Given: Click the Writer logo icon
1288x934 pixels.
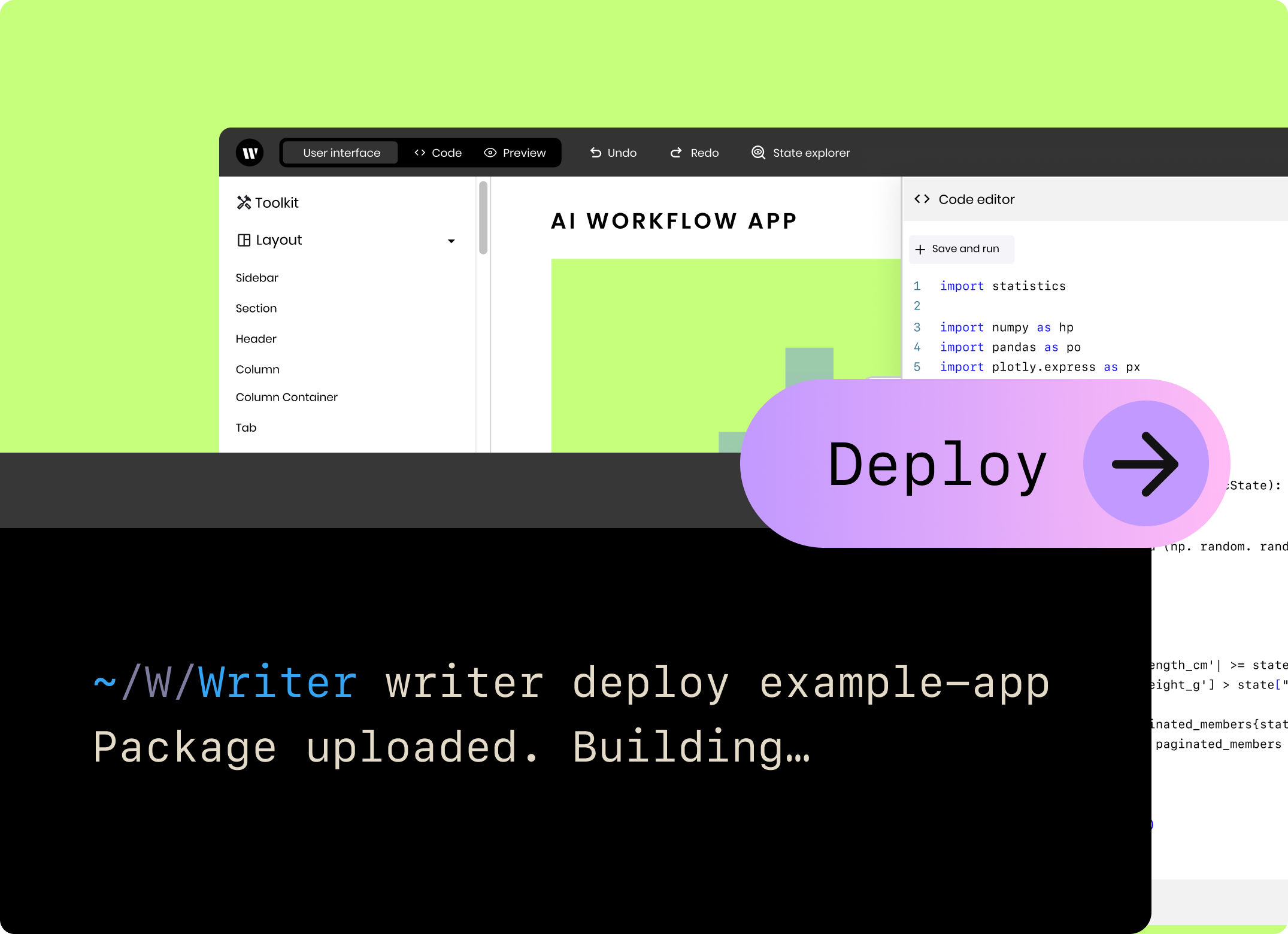Looking at the screenshot, I should pyautogui.click(x=250, y=153).
